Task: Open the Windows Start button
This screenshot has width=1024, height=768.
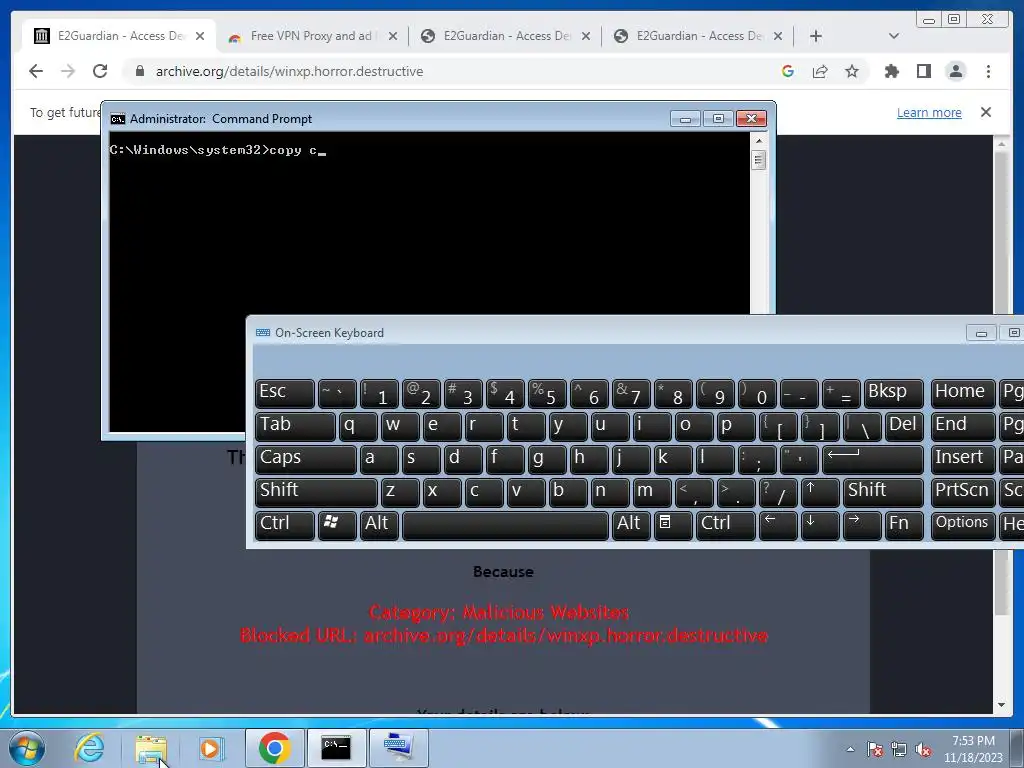Action: tap(27, 748)
